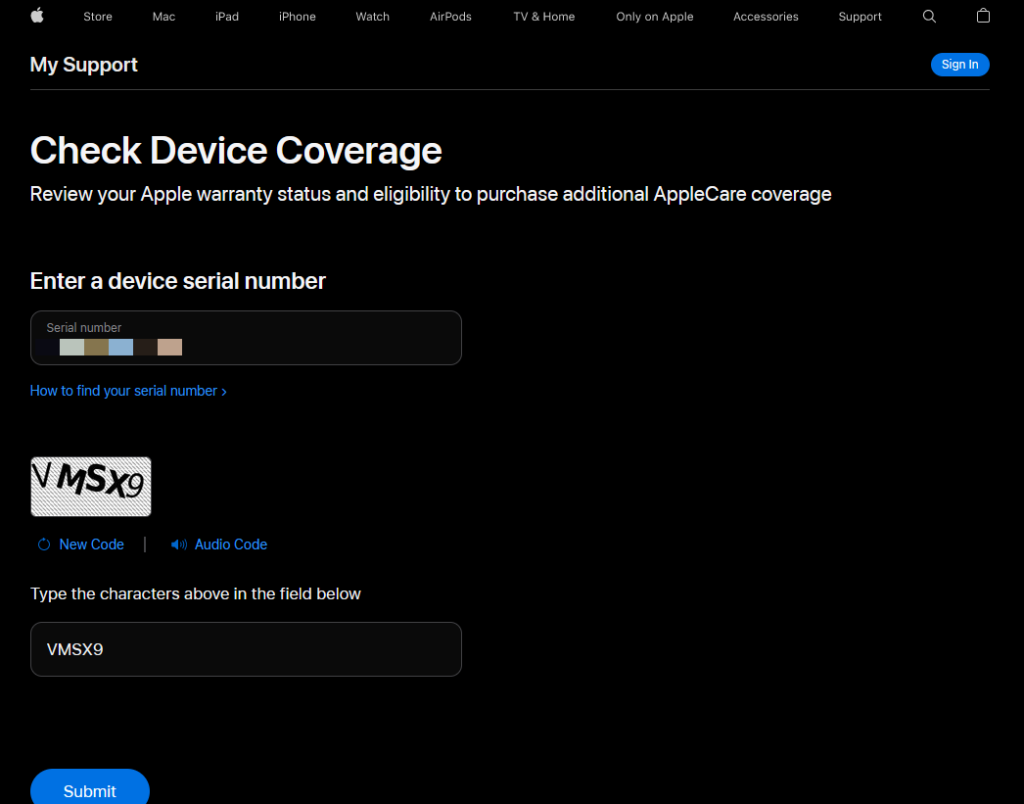This screenshot has width=1024, height=804.
Task: Request a New Code
Action: pyautogui.click(x=91, y=544)
